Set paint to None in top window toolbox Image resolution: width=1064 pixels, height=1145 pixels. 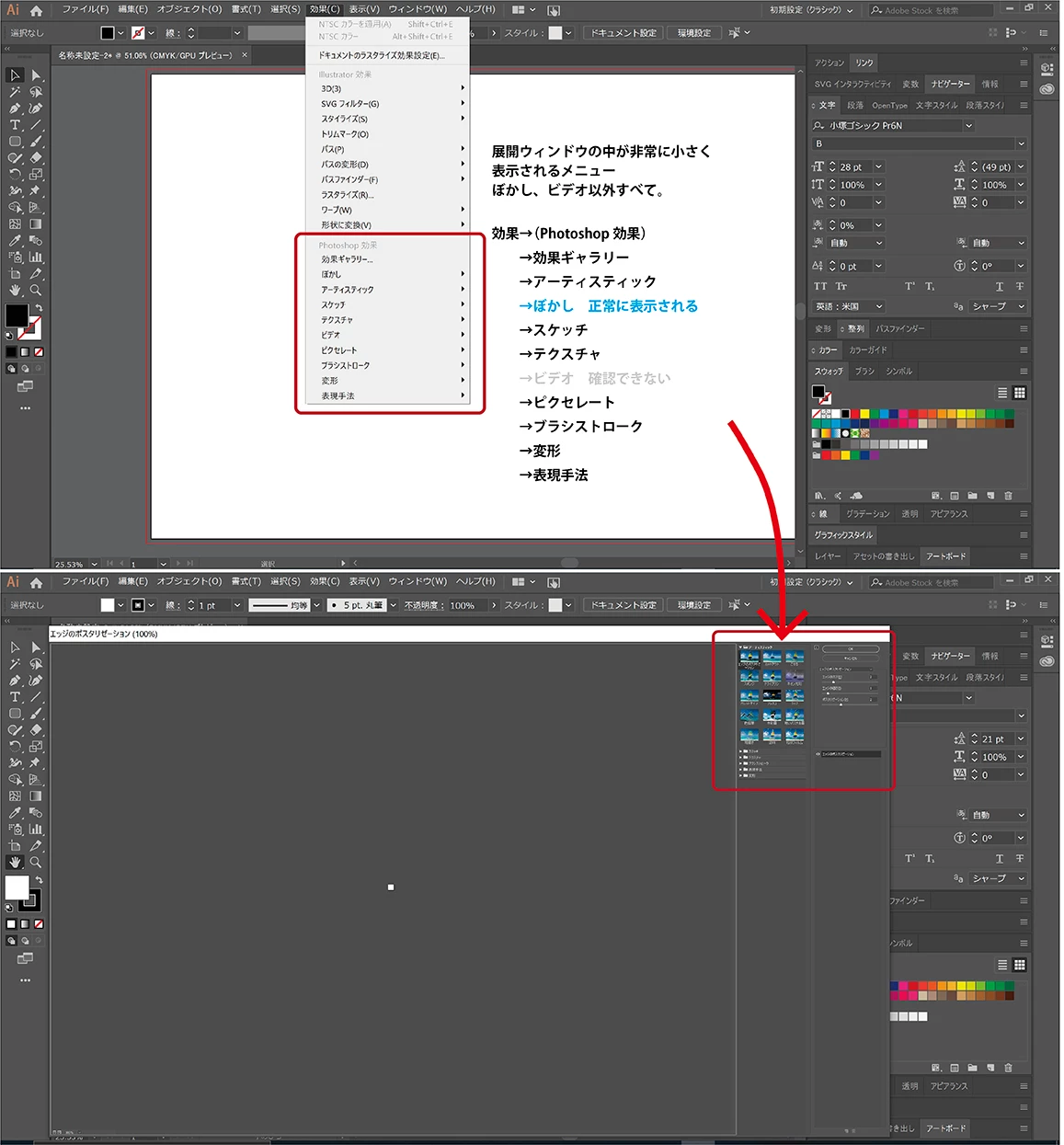(39, 351)
